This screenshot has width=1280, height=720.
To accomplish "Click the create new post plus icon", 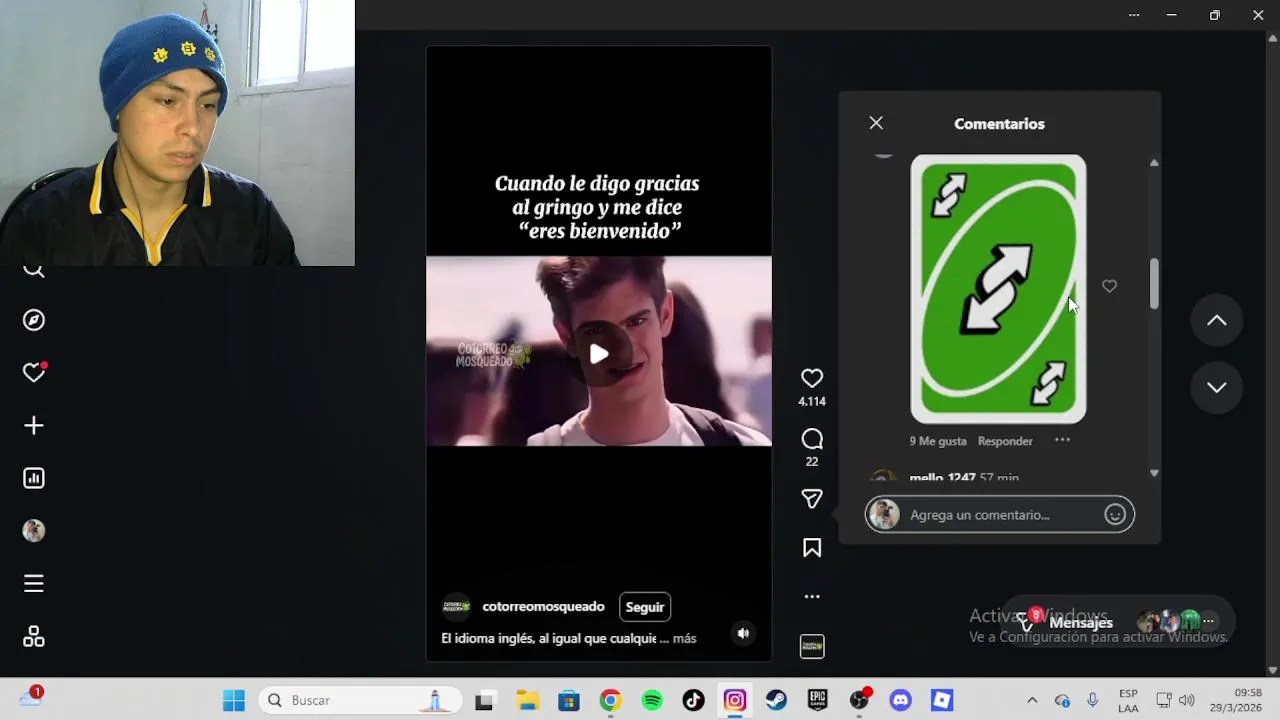I will 34,426.
